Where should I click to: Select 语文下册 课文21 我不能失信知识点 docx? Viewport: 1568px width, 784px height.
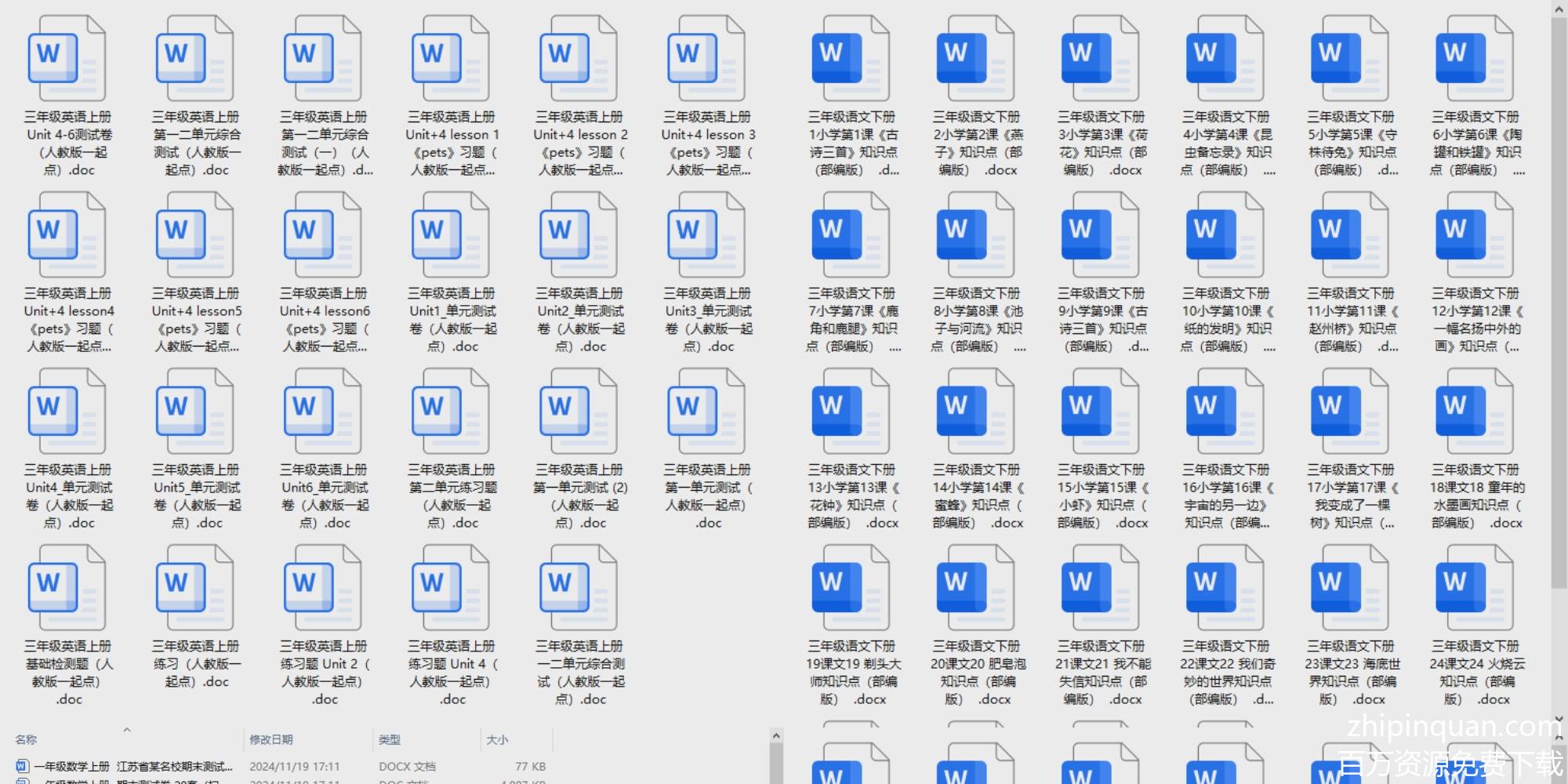pyautogui.click(x=1100, y=587)
